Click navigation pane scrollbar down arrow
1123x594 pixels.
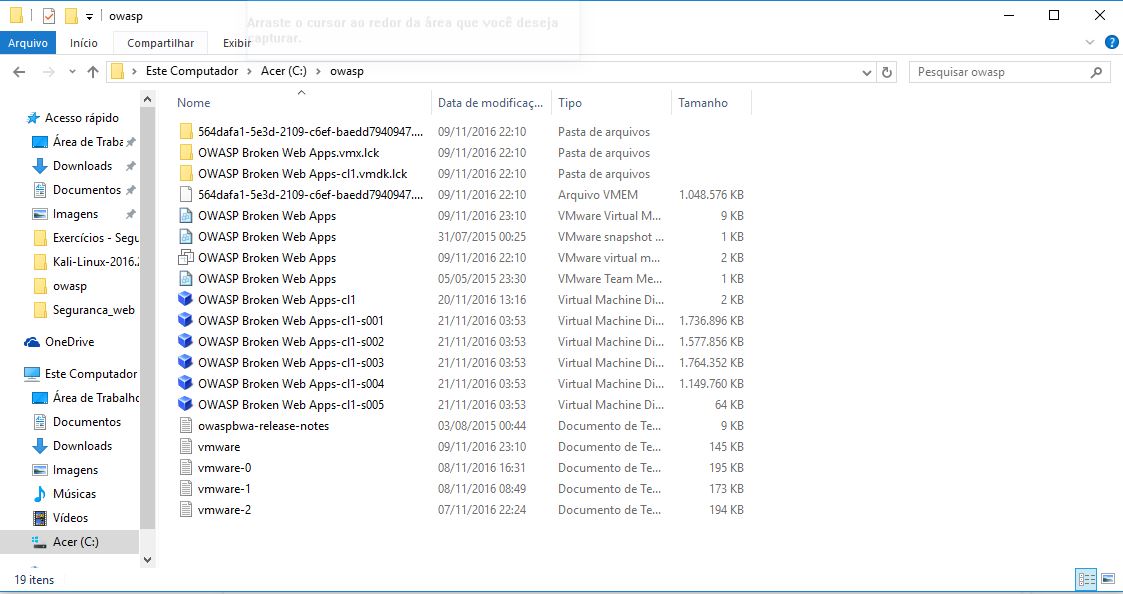click(148, 560)
